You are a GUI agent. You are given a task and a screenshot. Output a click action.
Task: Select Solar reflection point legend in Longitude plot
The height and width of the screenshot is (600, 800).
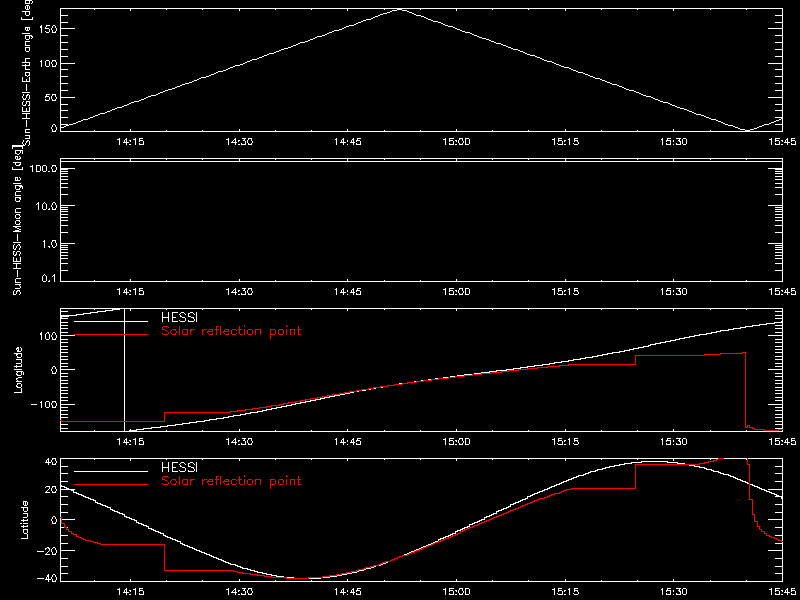[231, 332]
